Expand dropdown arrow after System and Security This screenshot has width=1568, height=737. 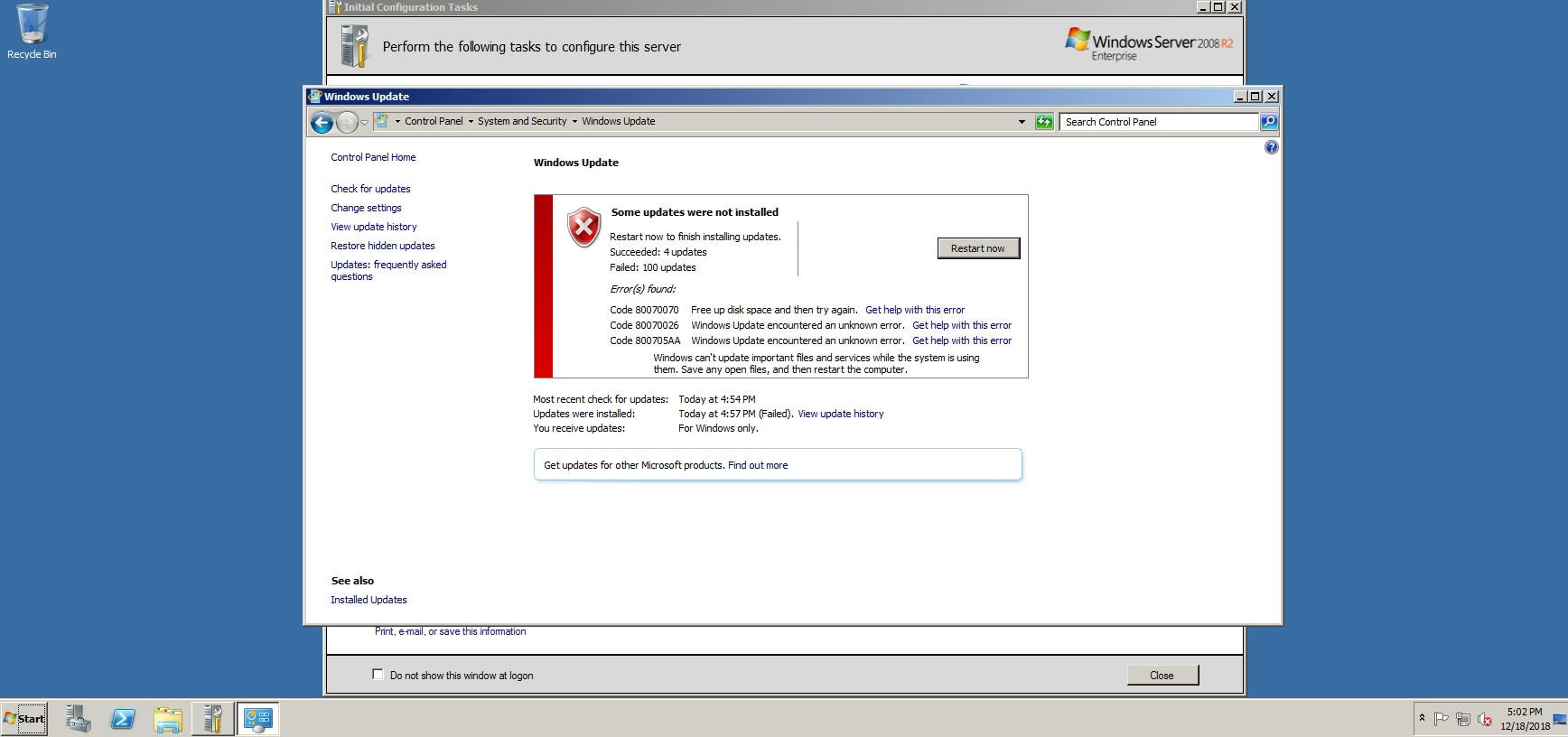(x=574, y=121)
